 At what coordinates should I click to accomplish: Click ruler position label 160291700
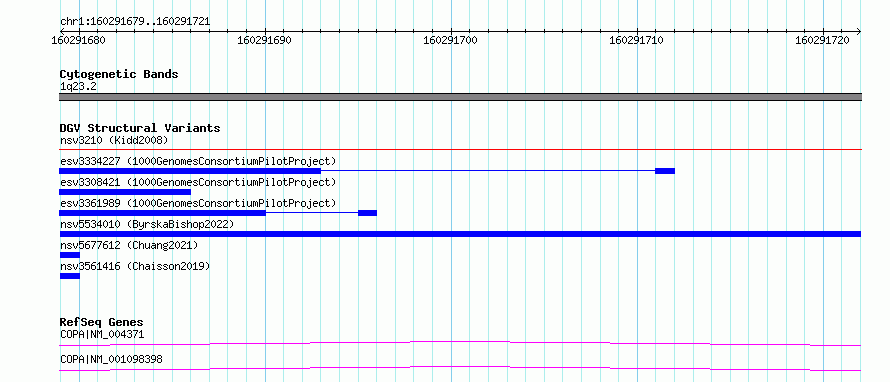pos(451,40)
